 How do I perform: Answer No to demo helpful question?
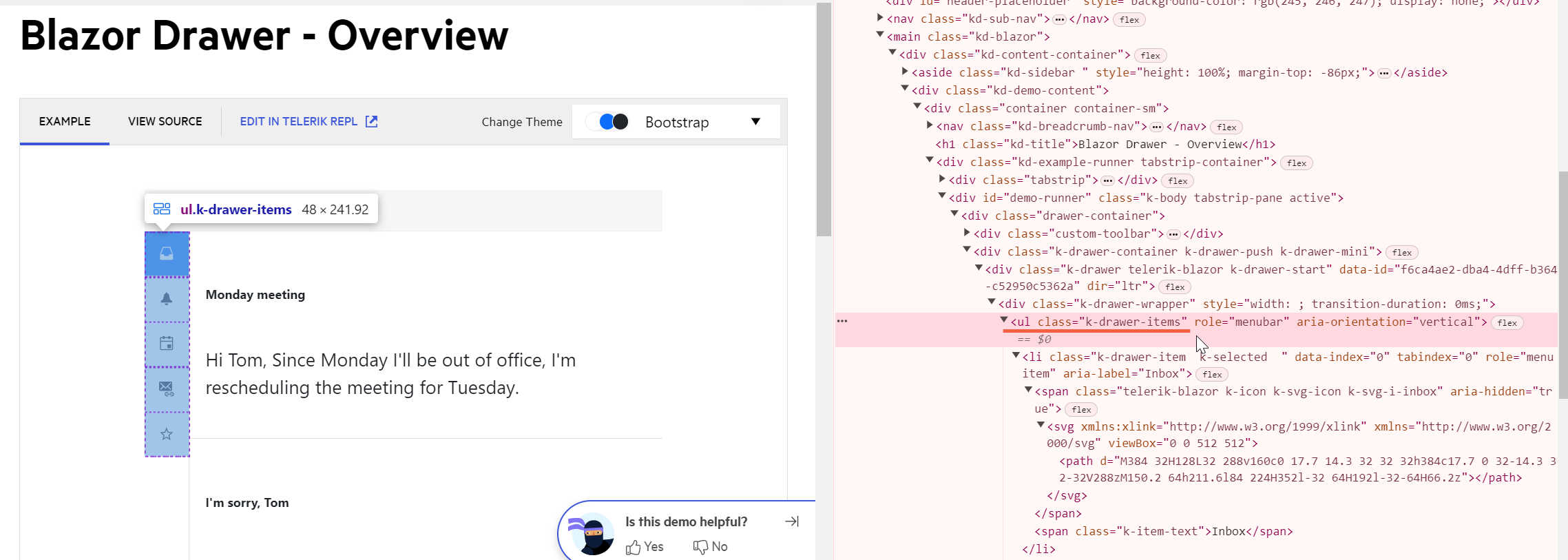[710, 547]
